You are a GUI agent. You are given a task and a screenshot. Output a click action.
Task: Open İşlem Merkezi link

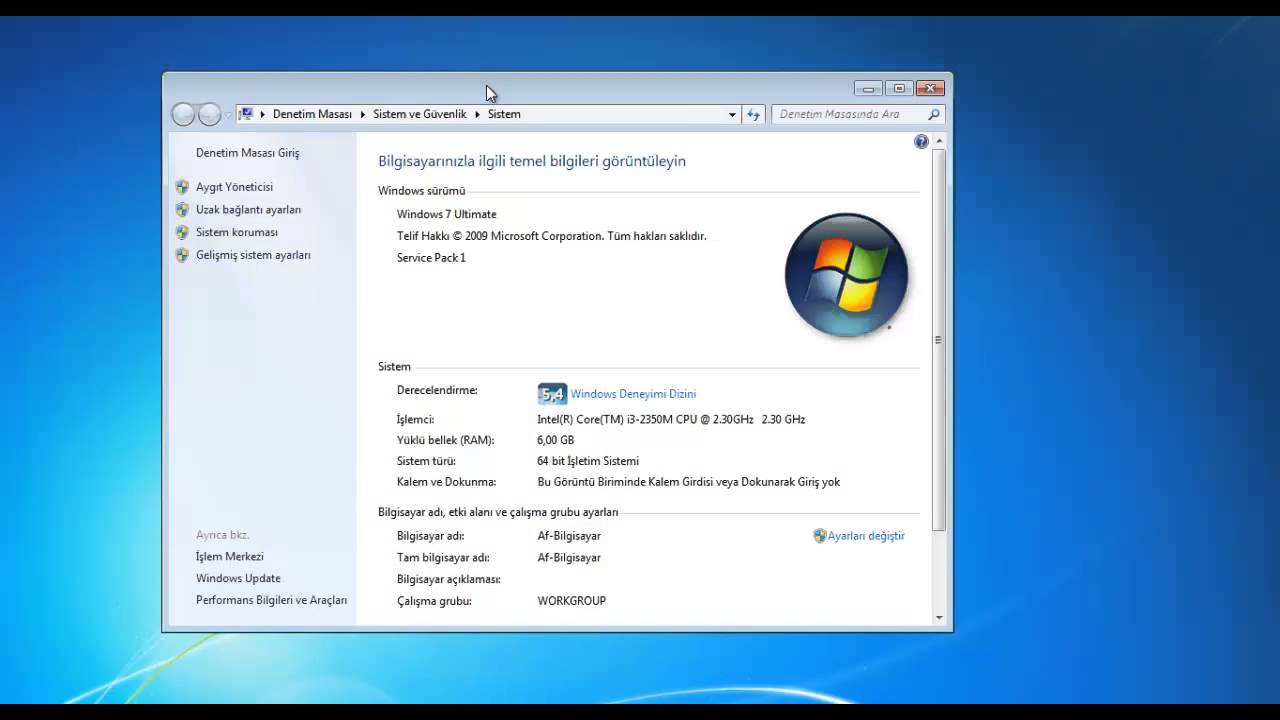[230, 556]
